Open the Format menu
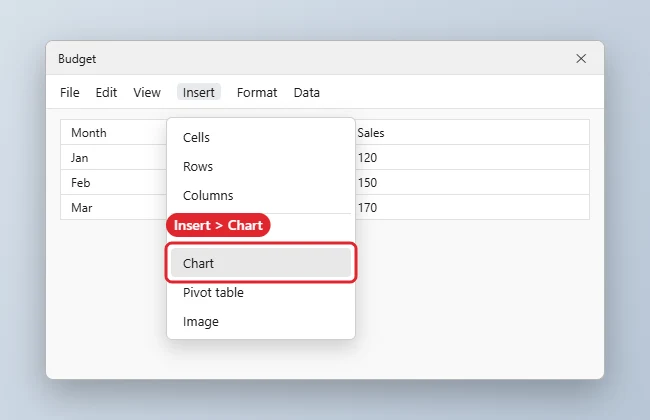 [x=257, y=92]
